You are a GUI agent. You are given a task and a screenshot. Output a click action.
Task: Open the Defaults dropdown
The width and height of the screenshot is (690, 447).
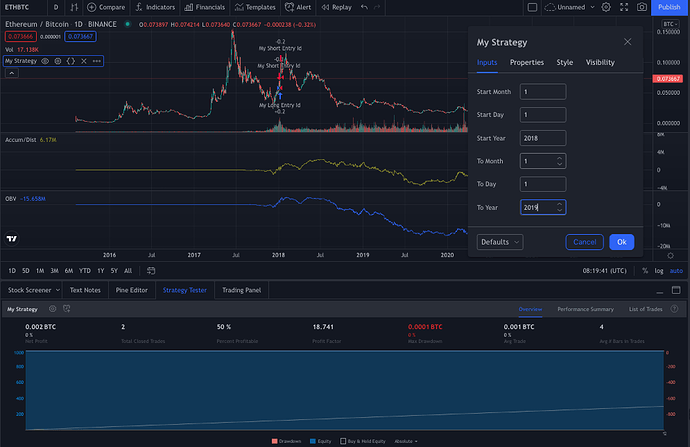[x=500, y=242]
